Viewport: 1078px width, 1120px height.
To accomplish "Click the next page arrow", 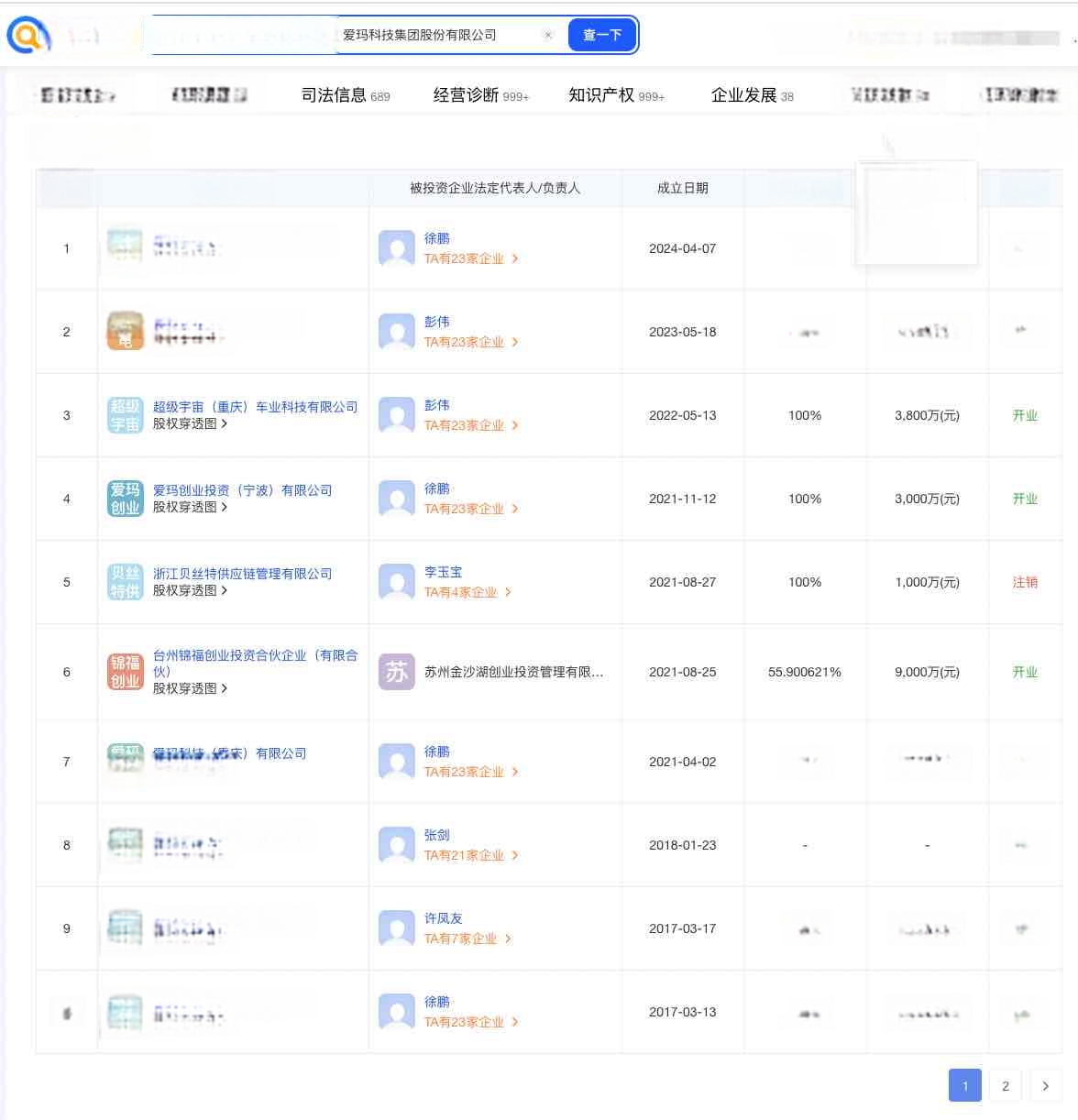I will 1046,1086.
